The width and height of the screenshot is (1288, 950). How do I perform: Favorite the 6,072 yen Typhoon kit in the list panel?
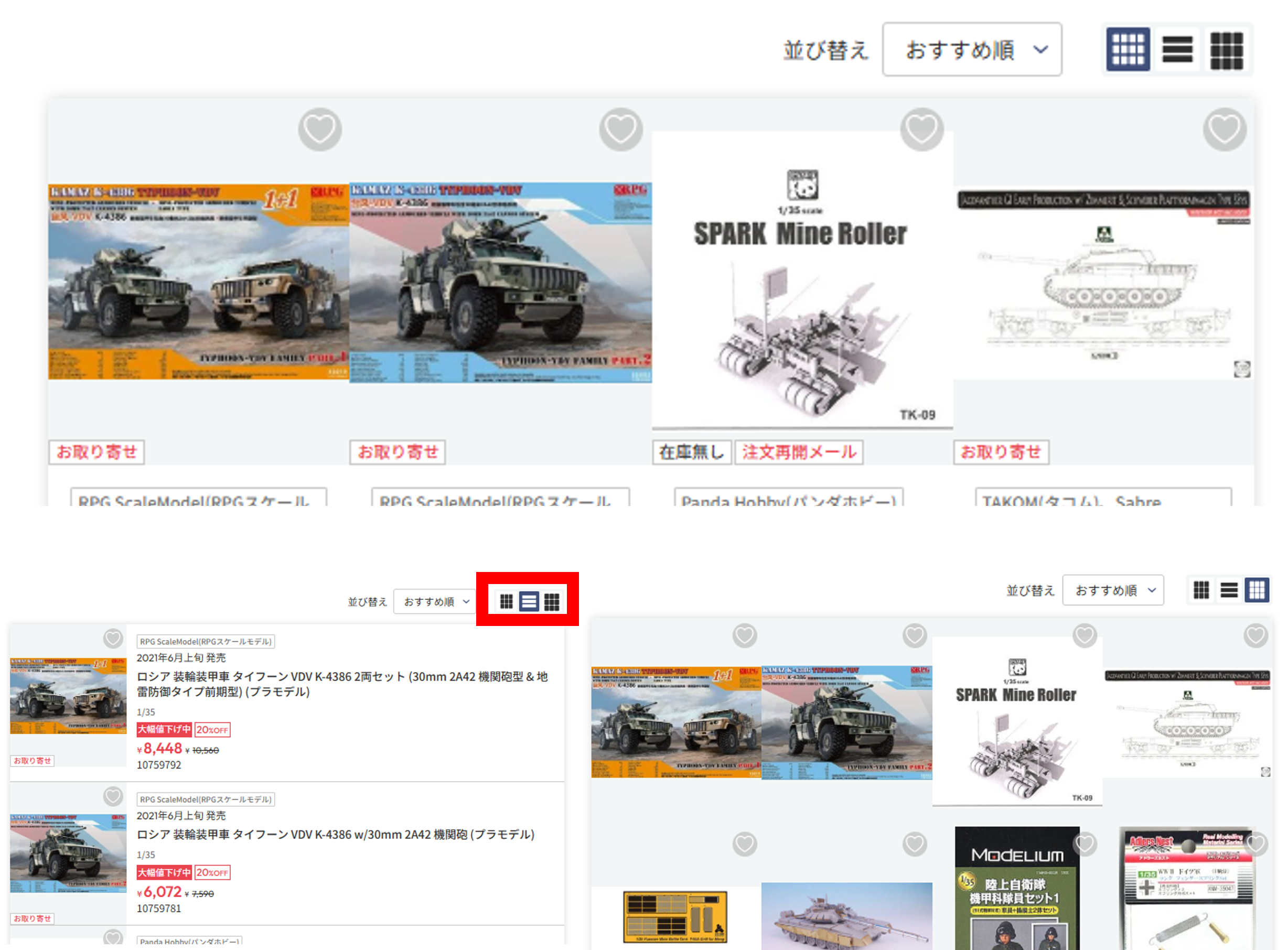click(x=113, y=796)
